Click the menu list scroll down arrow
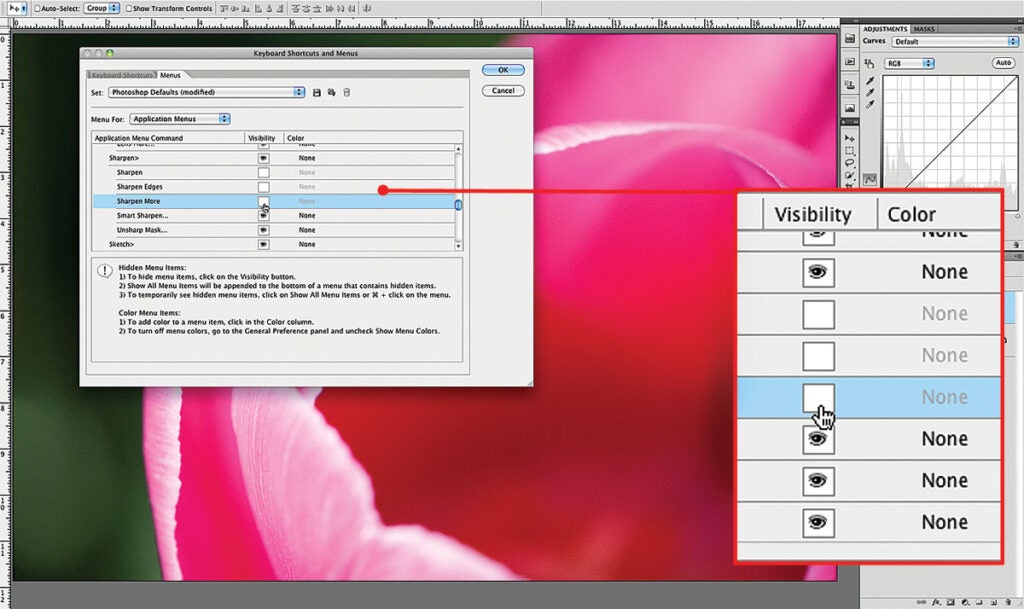Viewport: 1024px width, 609px height. 458,246
